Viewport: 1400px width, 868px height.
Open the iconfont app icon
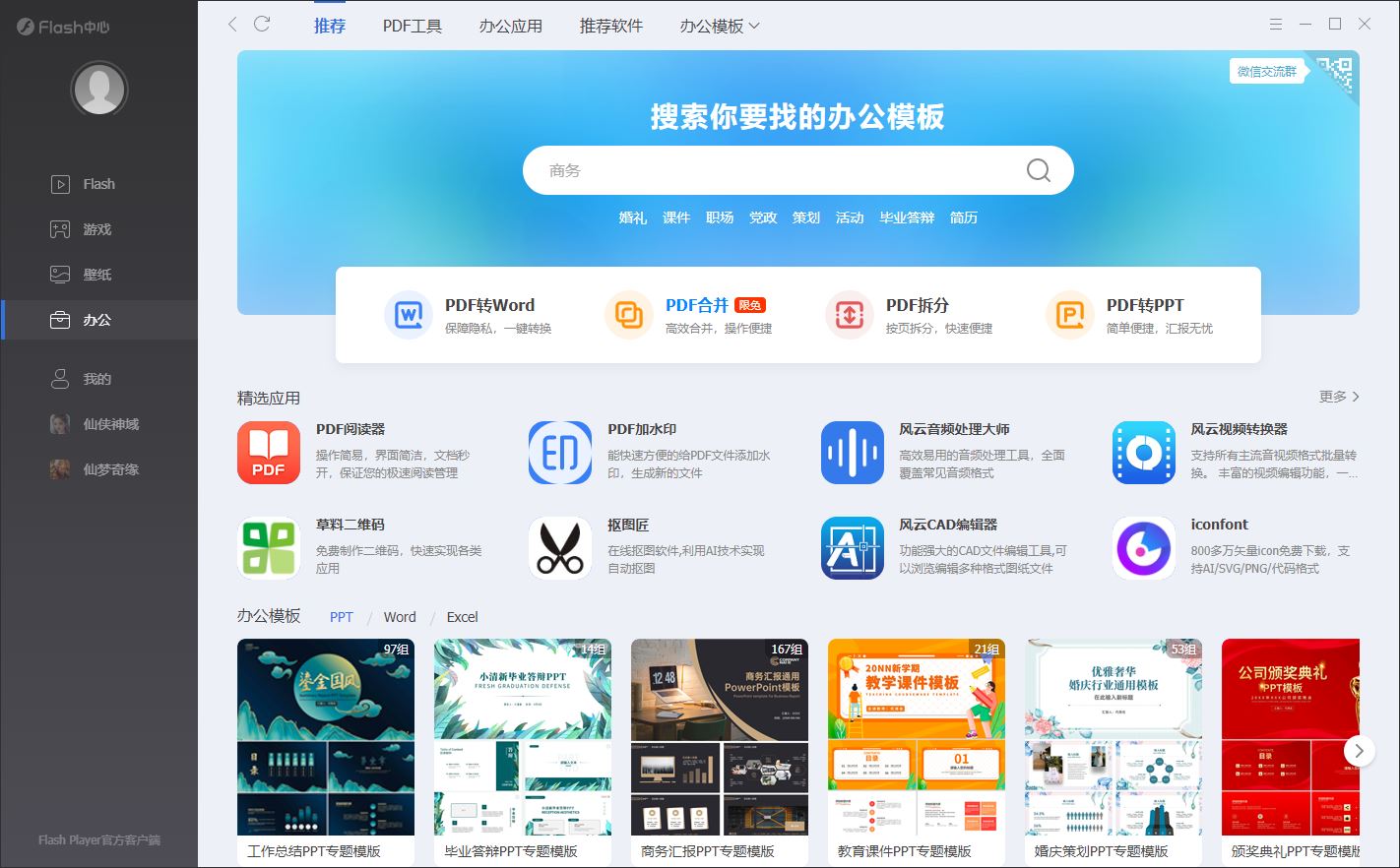pyautogui.click(x=1143, y=548)
